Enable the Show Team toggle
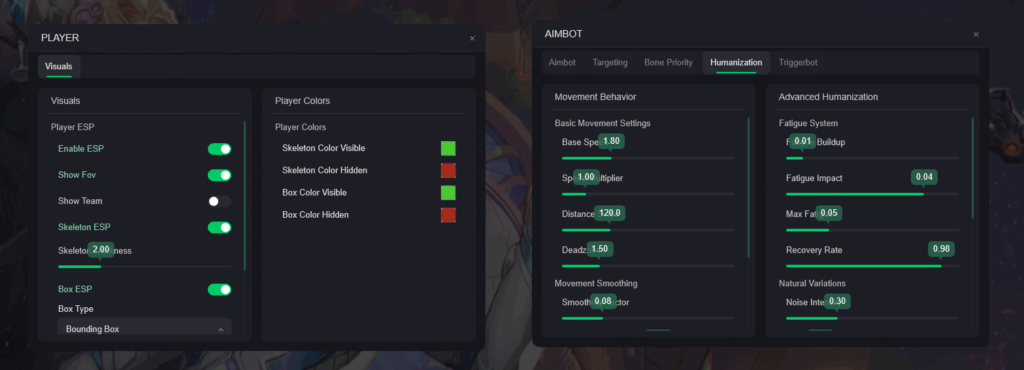The width and height of the screenshot is (1024, 370). pyautogui.click(x=219, y=202)
